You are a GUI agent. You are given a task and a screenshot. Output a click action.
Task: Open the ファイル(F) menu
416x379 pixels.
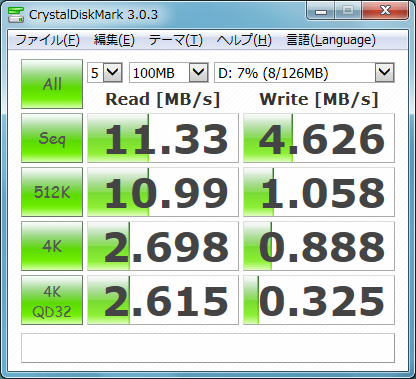click(48, 40)
